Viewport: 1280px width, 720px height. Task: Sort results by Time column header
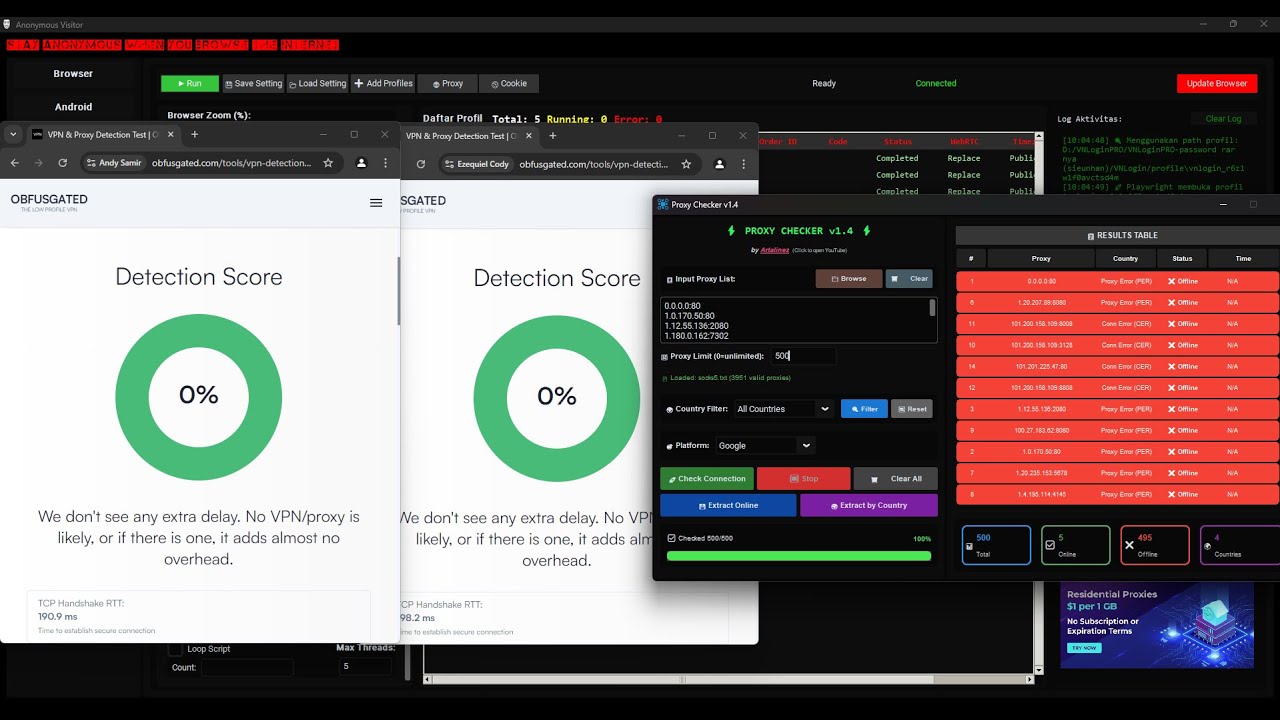coord(1243,259)
